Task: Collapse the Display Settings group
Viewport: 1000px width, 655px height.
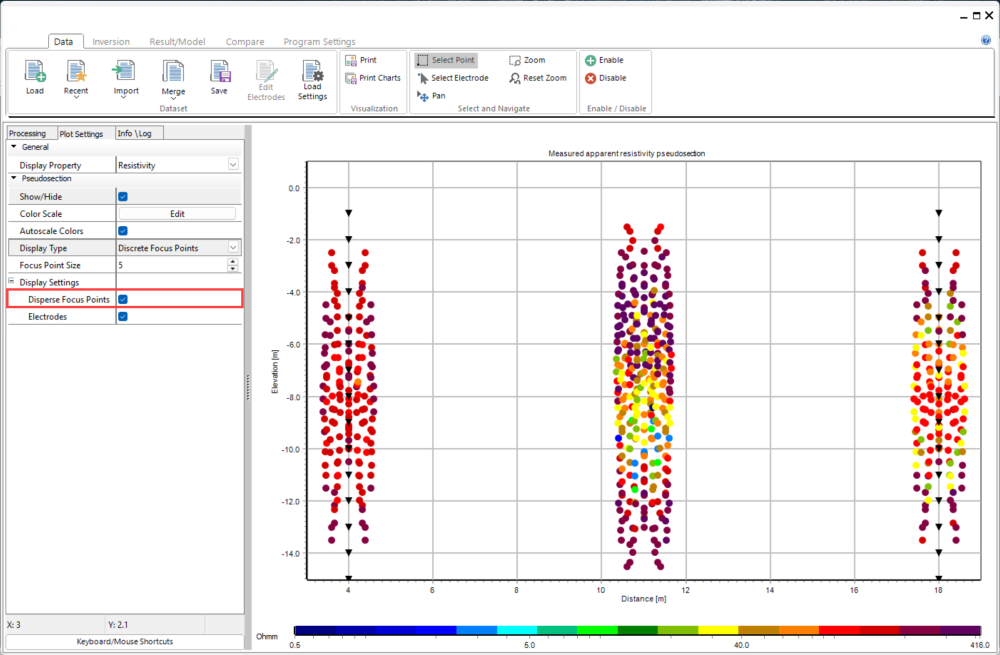Action: pyautogui.click(x=11, y=281)
